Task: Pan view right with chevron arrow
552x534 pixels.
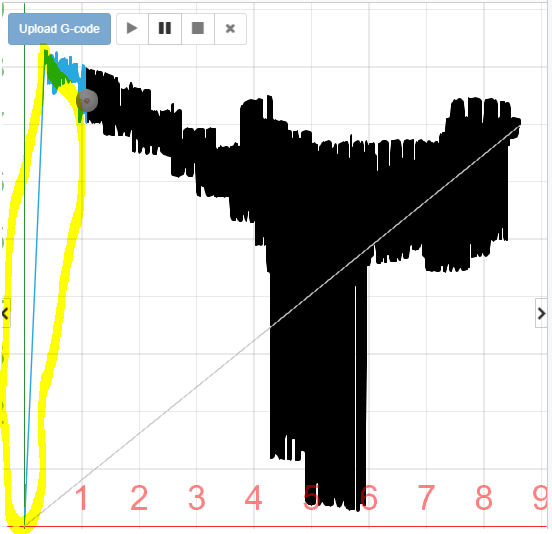Action: (541, 313)
